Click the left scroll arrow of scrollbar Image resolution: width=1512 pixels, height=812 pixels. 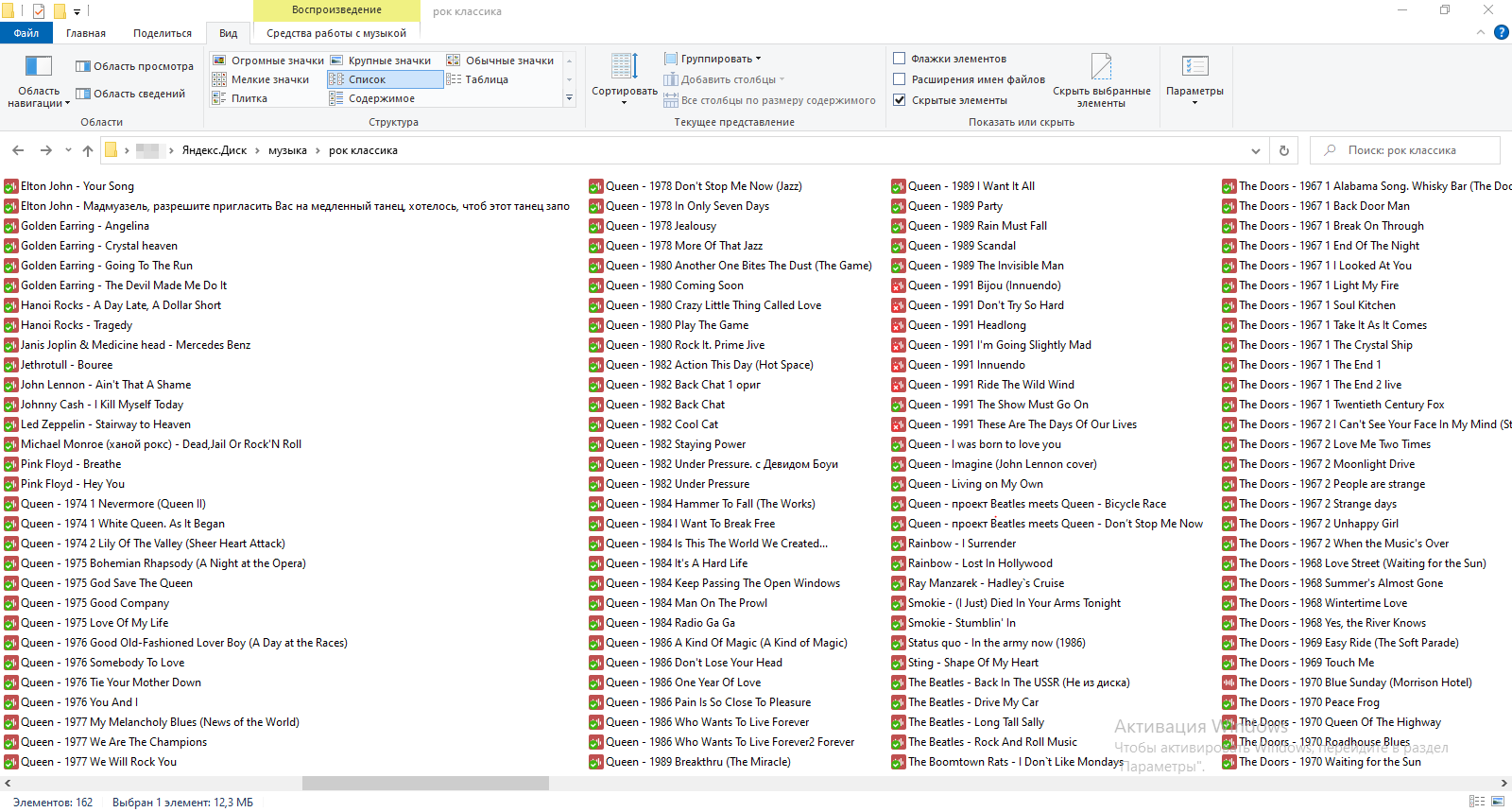click(8, 783)
